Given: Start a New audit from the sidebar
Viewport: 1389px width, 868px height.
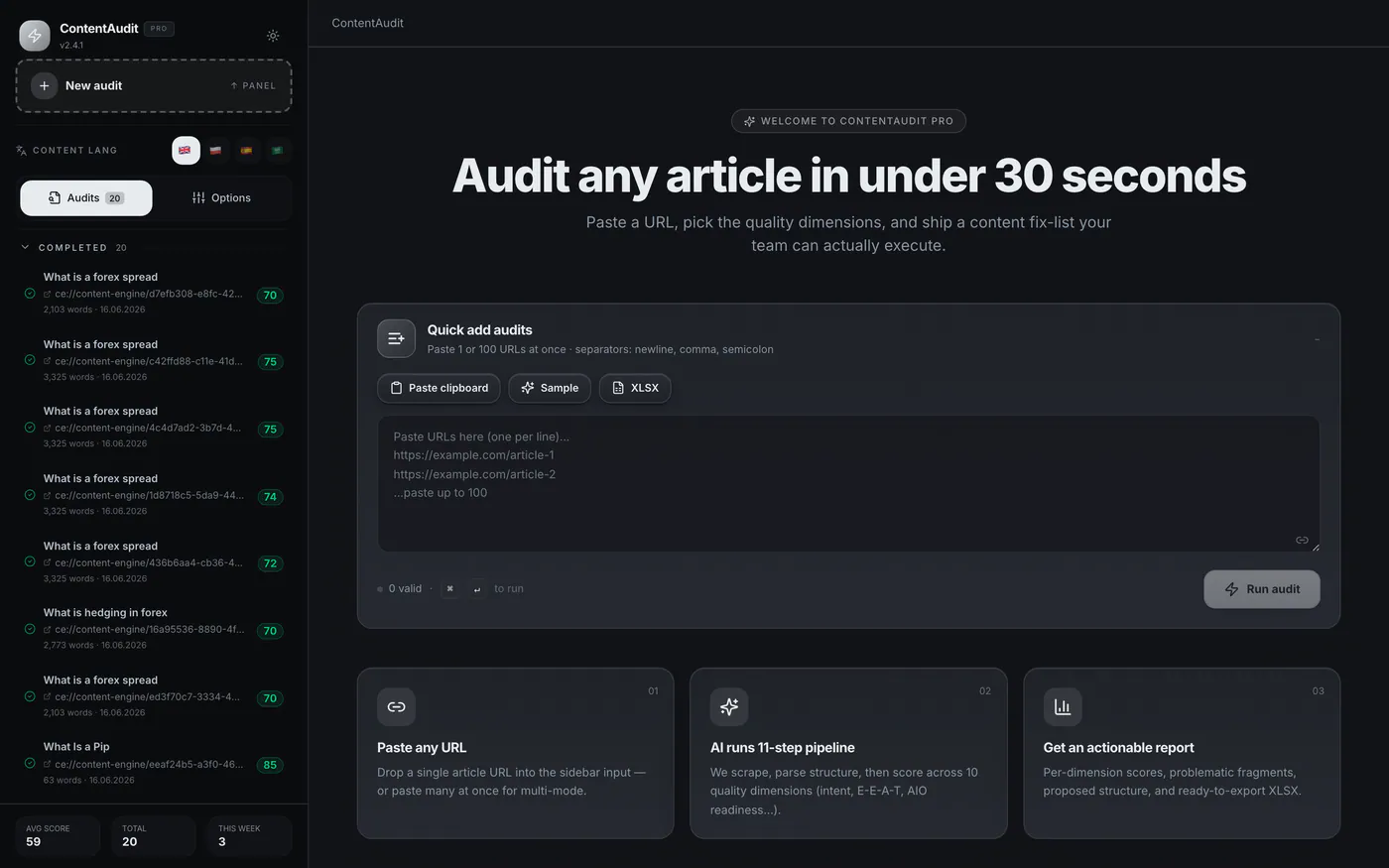Looking at the screenshot, I should pos(154,85).
